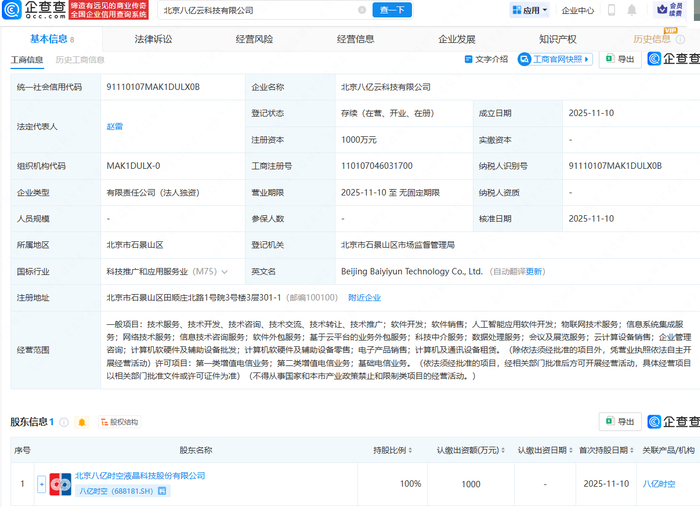
Task: Open the 股权结构 view
Action: coord(118,423)
